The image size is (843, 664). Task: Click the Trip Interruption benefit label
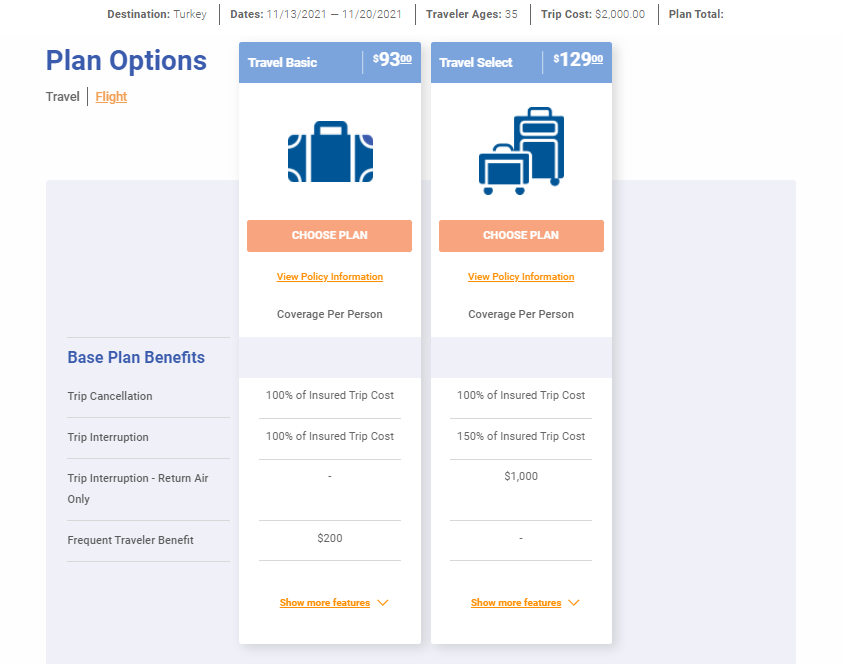[x=108, y=437]
